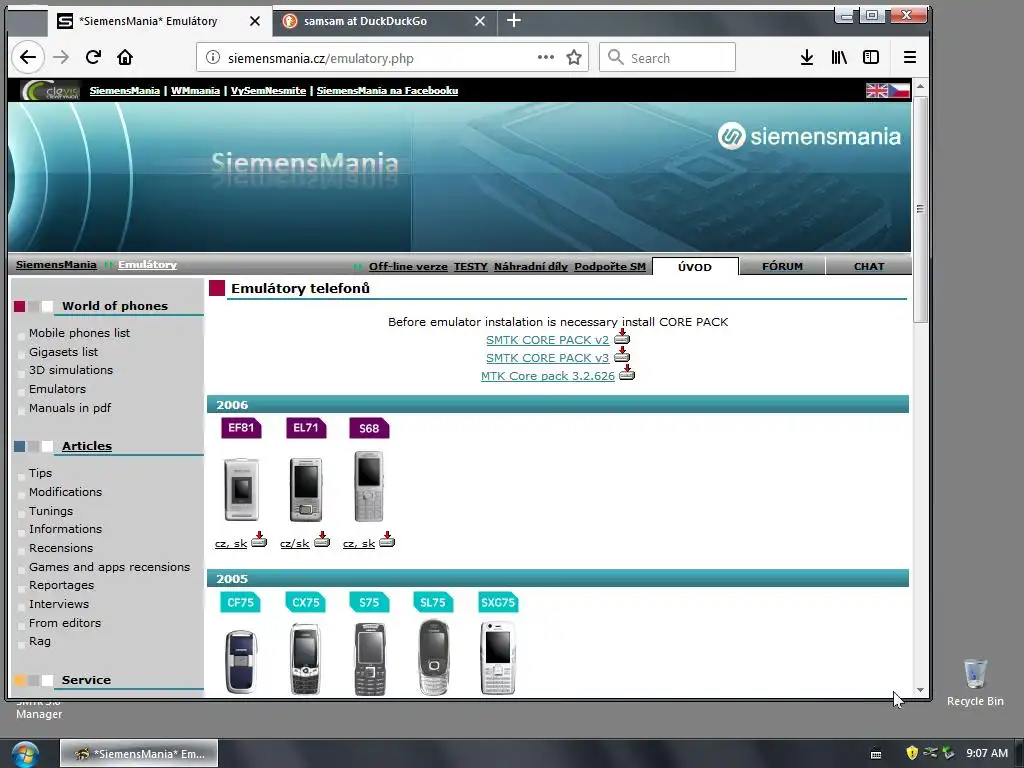This screenshot has width=1024, height=768.
Task: Open the Articles heading link
Action: [87, 446]
